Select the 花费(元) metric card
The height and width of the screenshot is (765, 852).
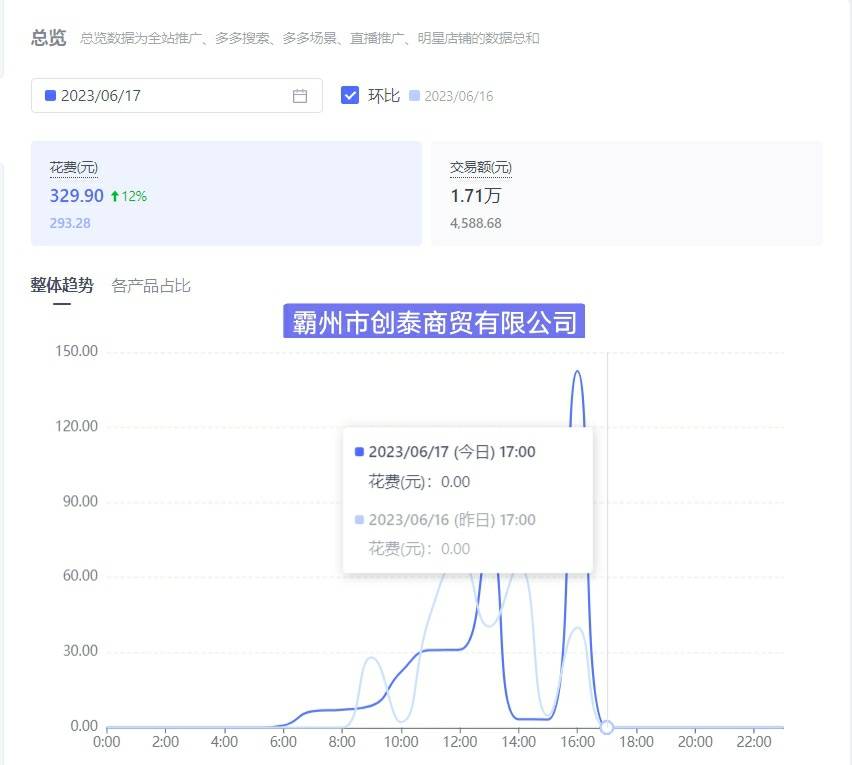(x=226, y=193)
